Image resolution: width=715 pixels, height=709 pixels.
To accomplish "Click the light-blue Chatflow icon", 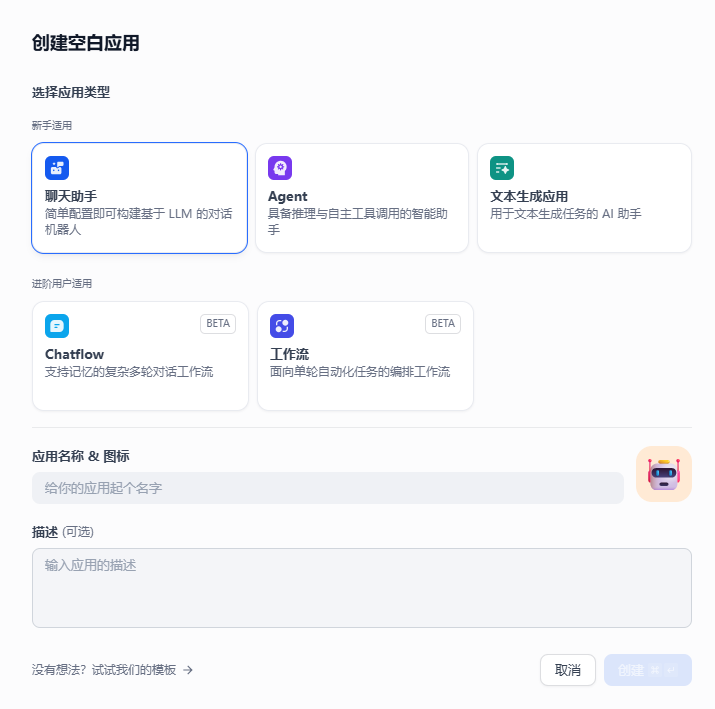I will coord(57,326).
